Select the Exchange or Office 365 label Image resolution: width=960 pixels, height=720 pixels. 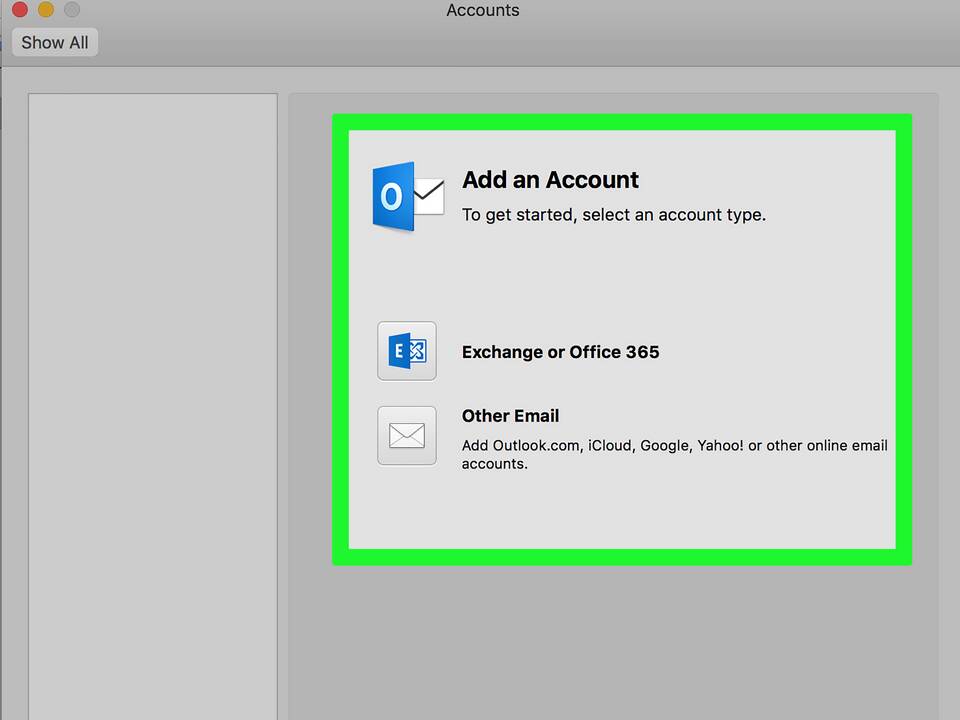(560, 352)
